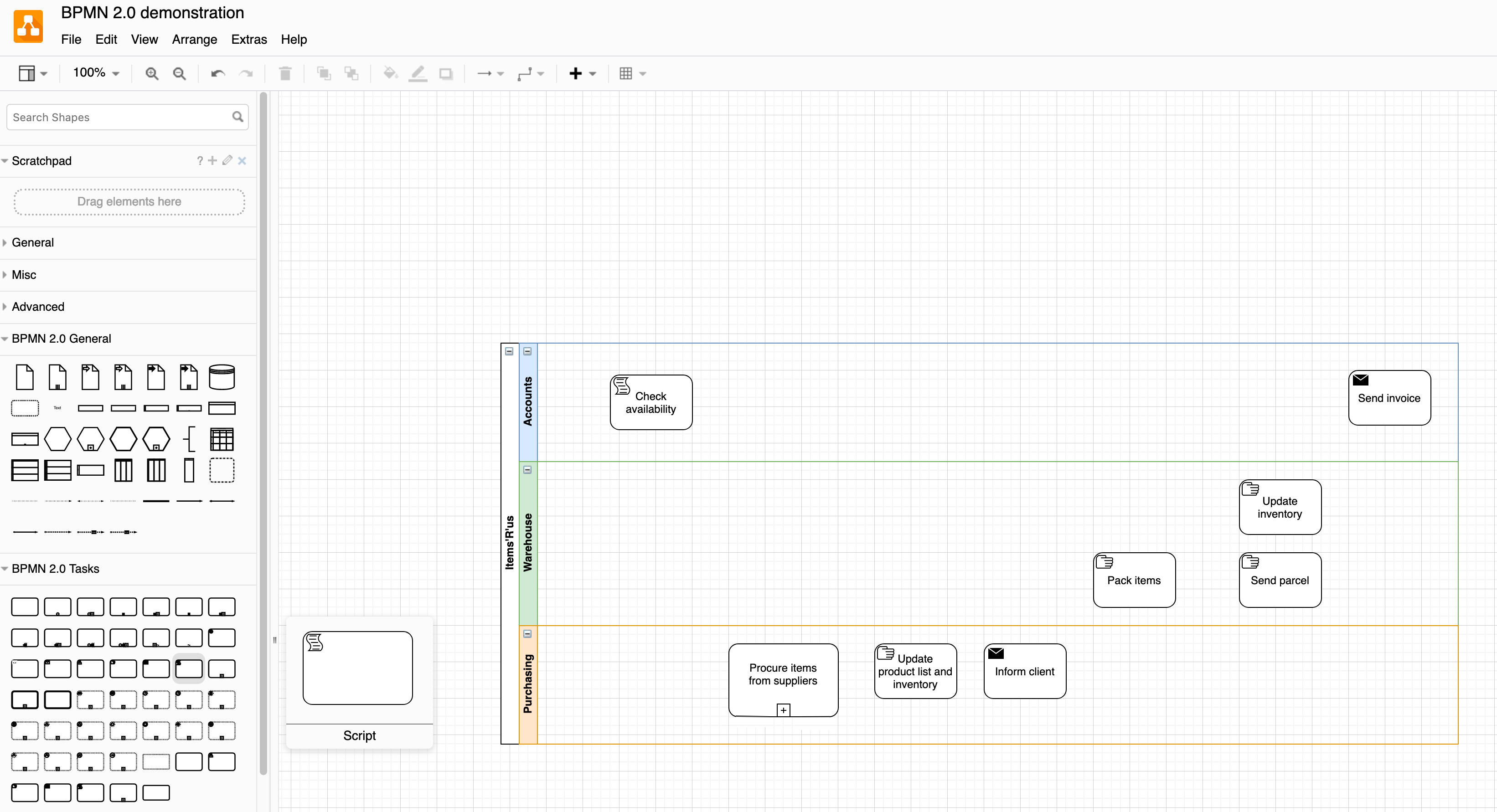Open the waypoint style dropdown
This screenshot has height=812, width=1497.
click(531, 73)
